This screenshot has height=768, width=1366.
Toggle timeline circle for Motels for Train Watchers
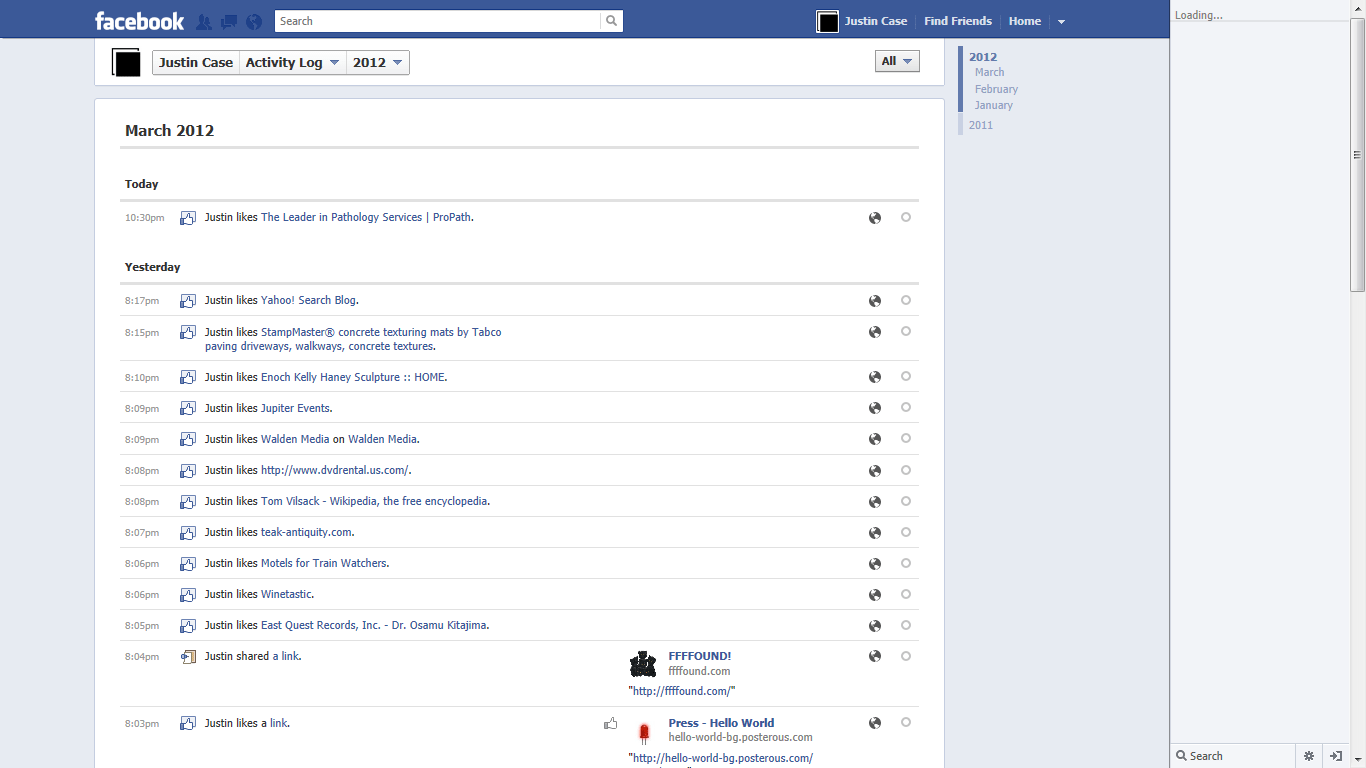coord(906,563)
